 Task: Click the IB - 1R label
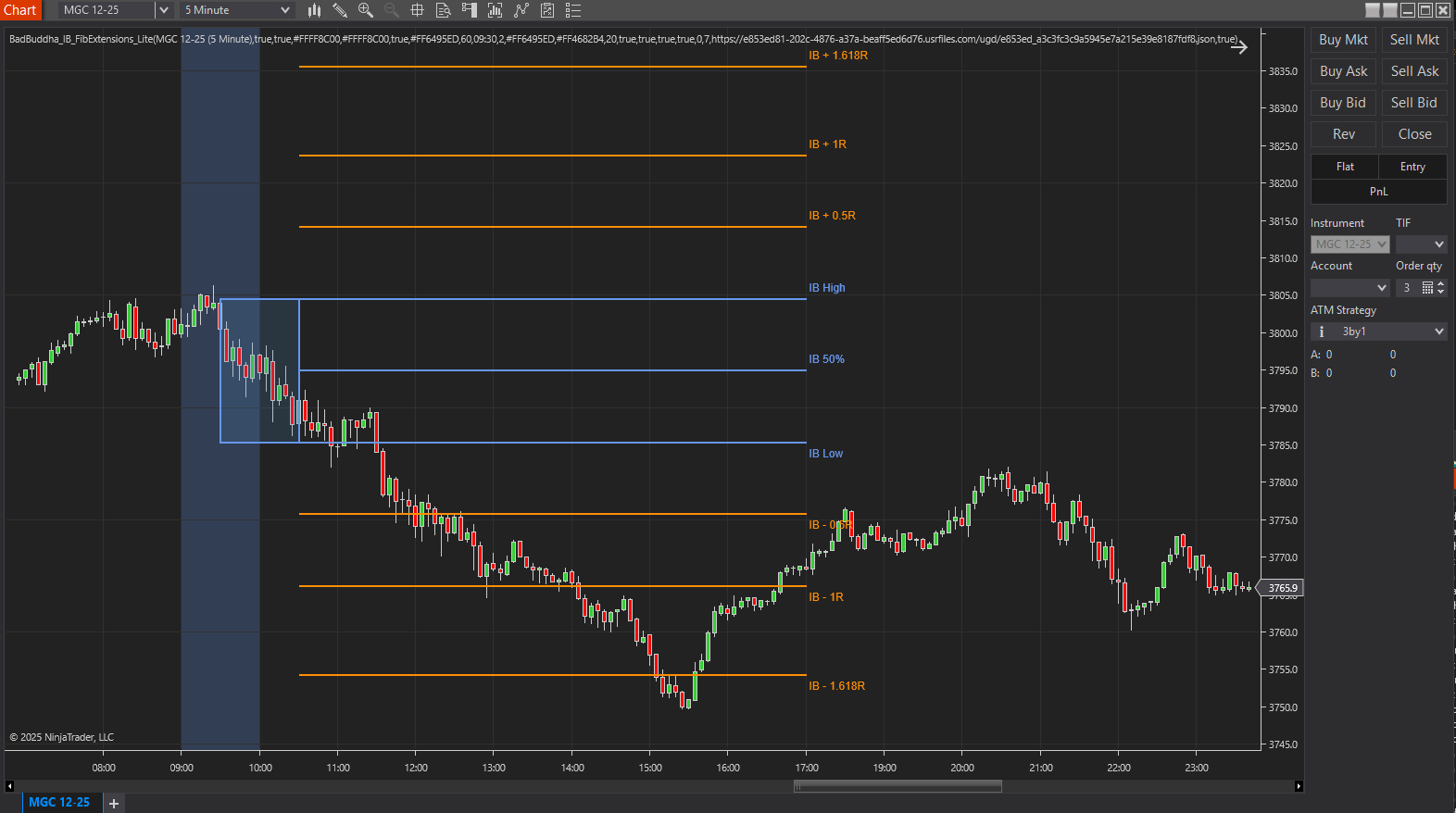(826, 597)
